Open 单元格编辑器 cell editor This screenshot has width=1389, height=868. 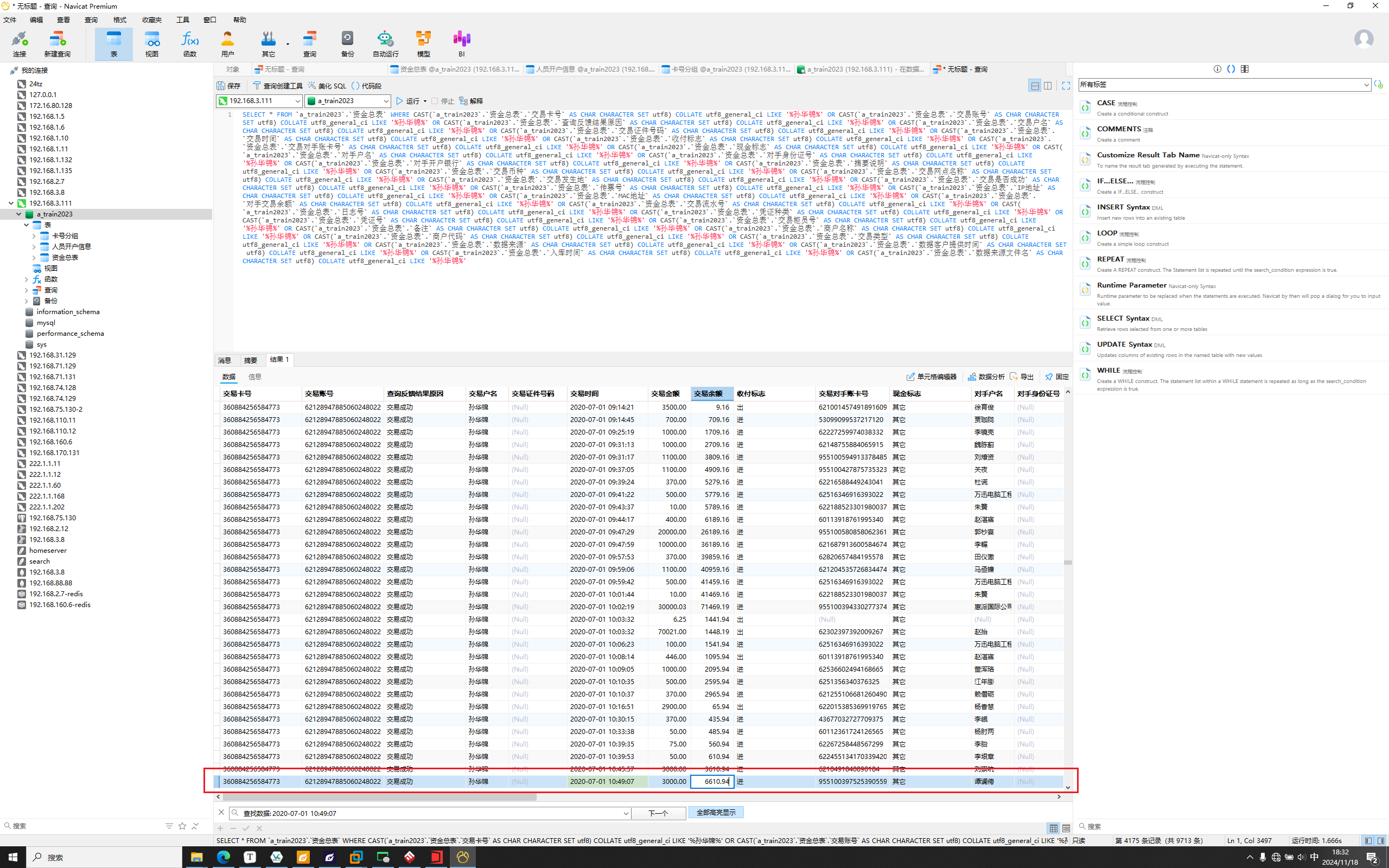click(932, 376)
